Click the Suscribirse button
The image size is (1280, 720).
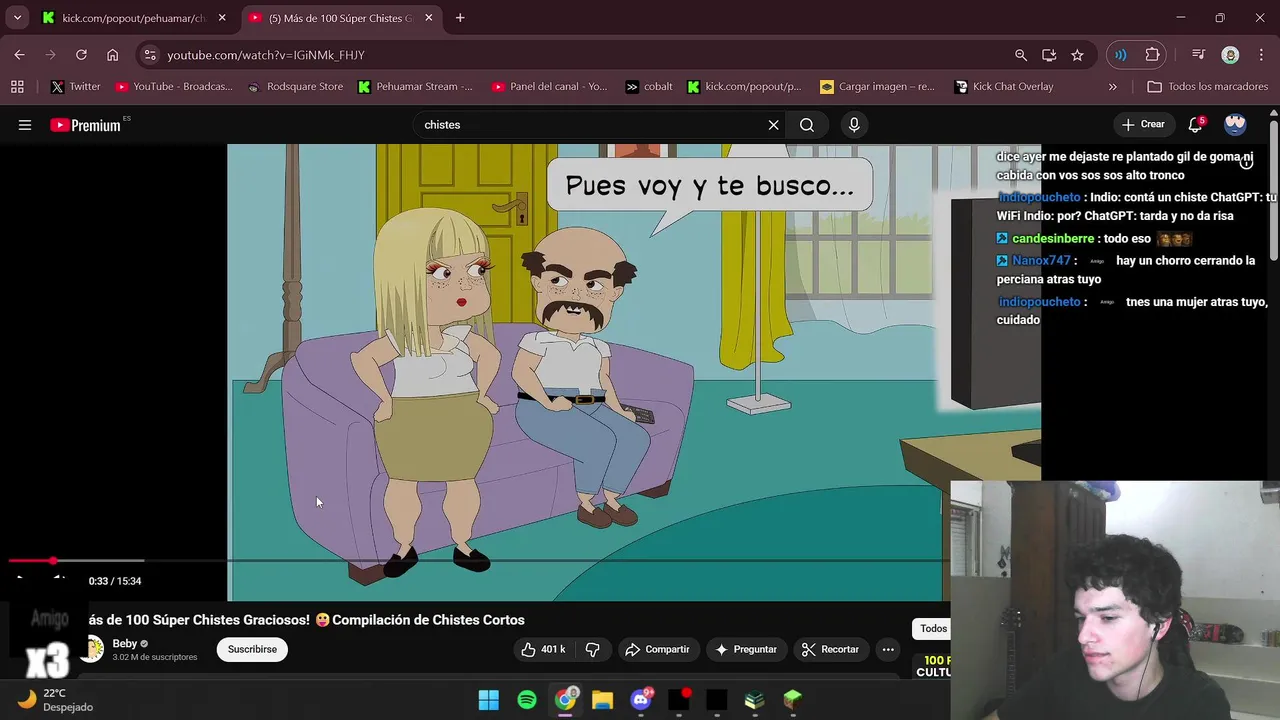(252, 649)
